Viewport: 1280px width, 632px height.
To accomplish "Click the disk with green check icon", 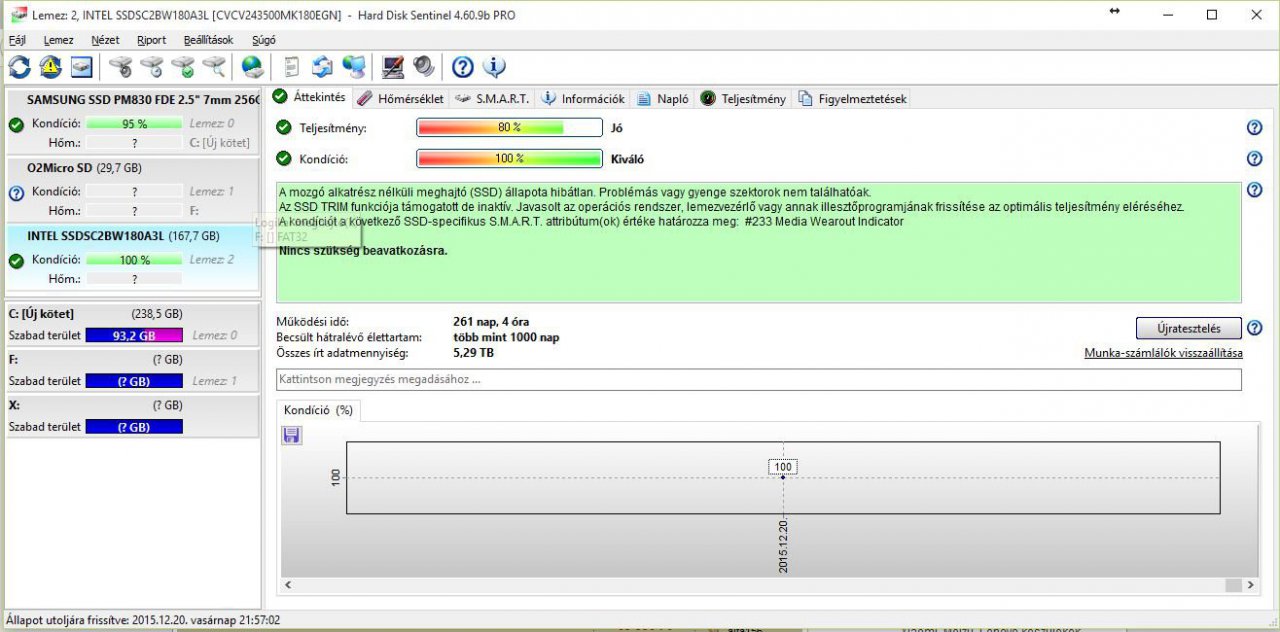I will (x=183, y=67).
